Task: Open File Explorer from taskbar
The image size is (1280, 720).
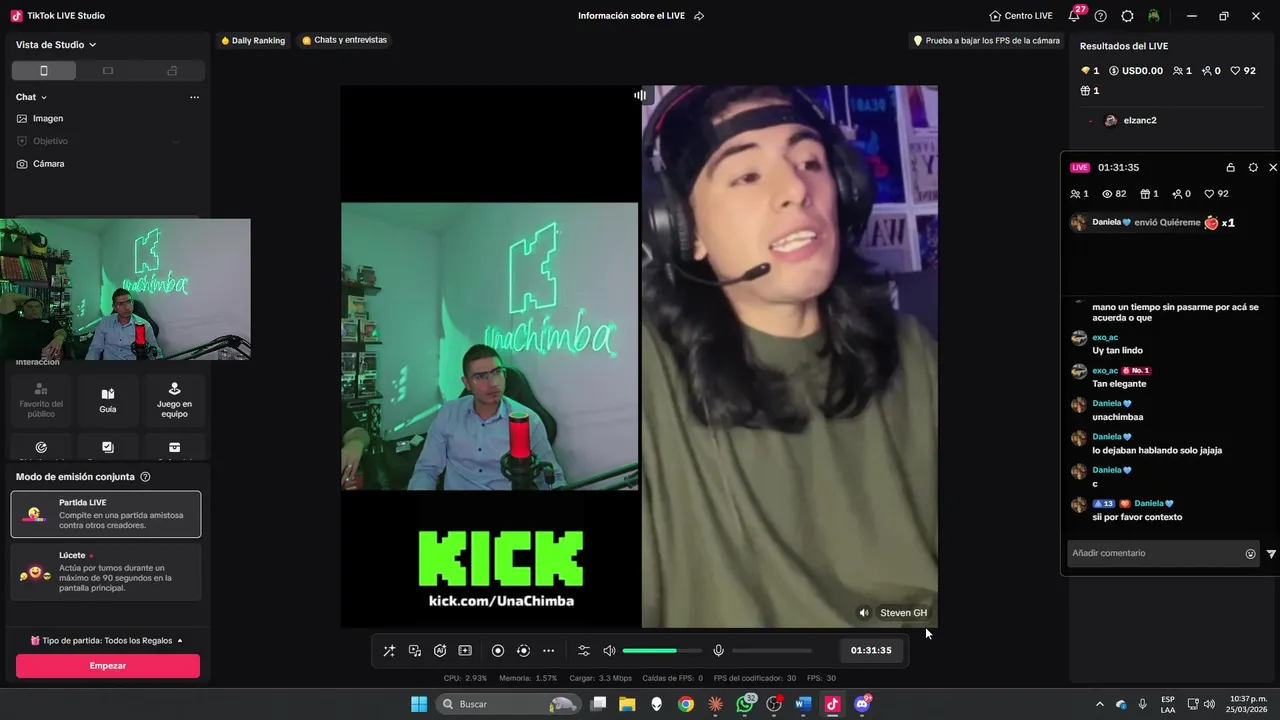Action: pos(627,704)
